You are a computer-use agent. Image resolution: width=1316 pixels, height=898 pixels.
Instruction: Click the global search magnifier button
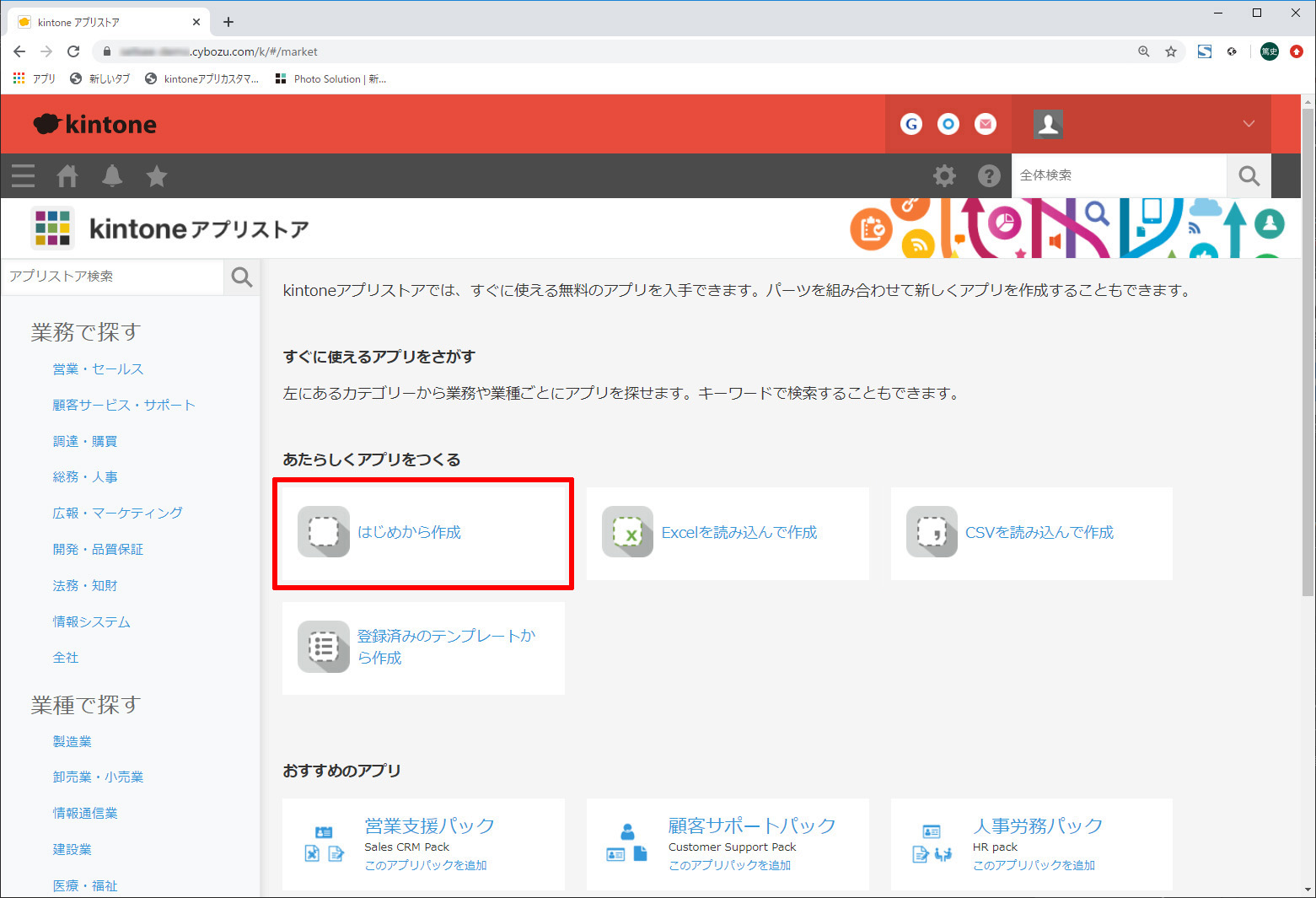1249,175
